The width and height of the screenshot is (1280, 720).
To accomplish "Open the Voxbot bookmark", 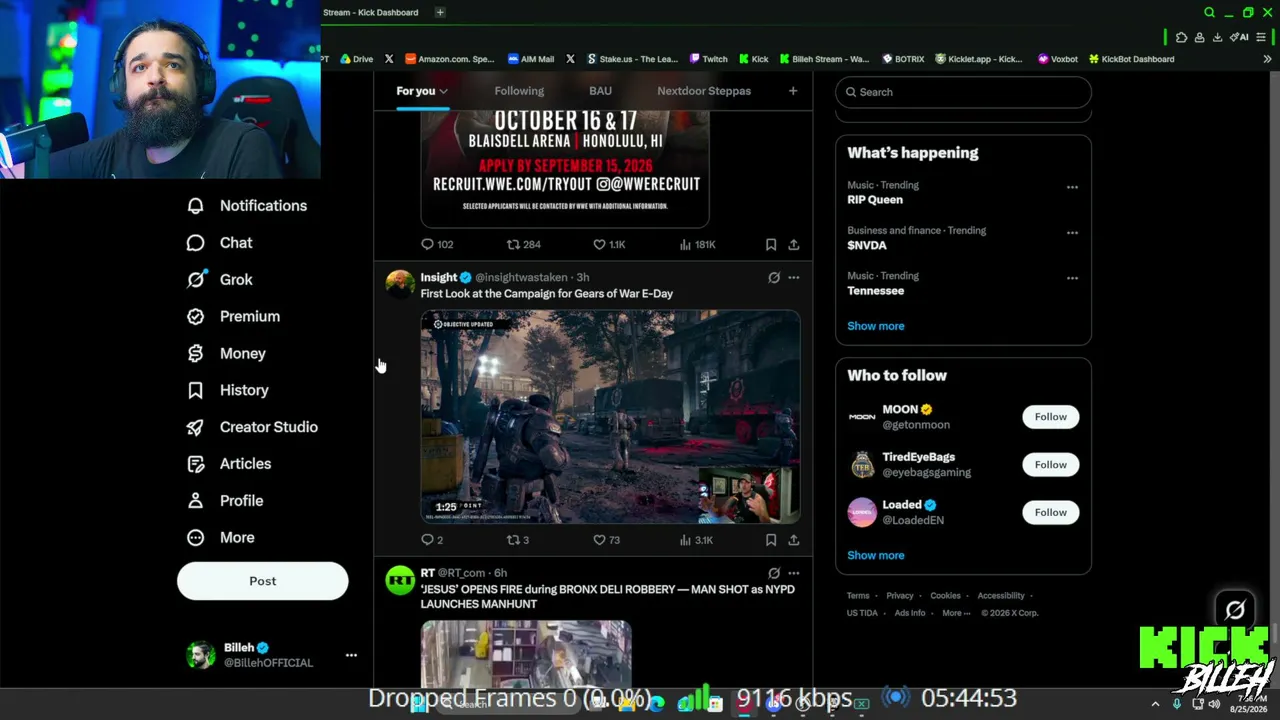I will pyautogui.click(x=1058, y=59).
